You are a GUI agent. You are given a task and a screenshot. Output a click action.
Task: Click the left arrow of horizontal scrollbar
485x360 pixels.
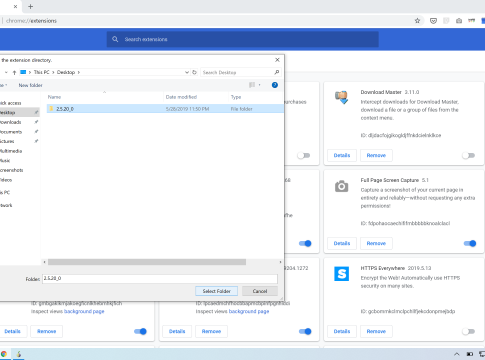pos(44,262)
